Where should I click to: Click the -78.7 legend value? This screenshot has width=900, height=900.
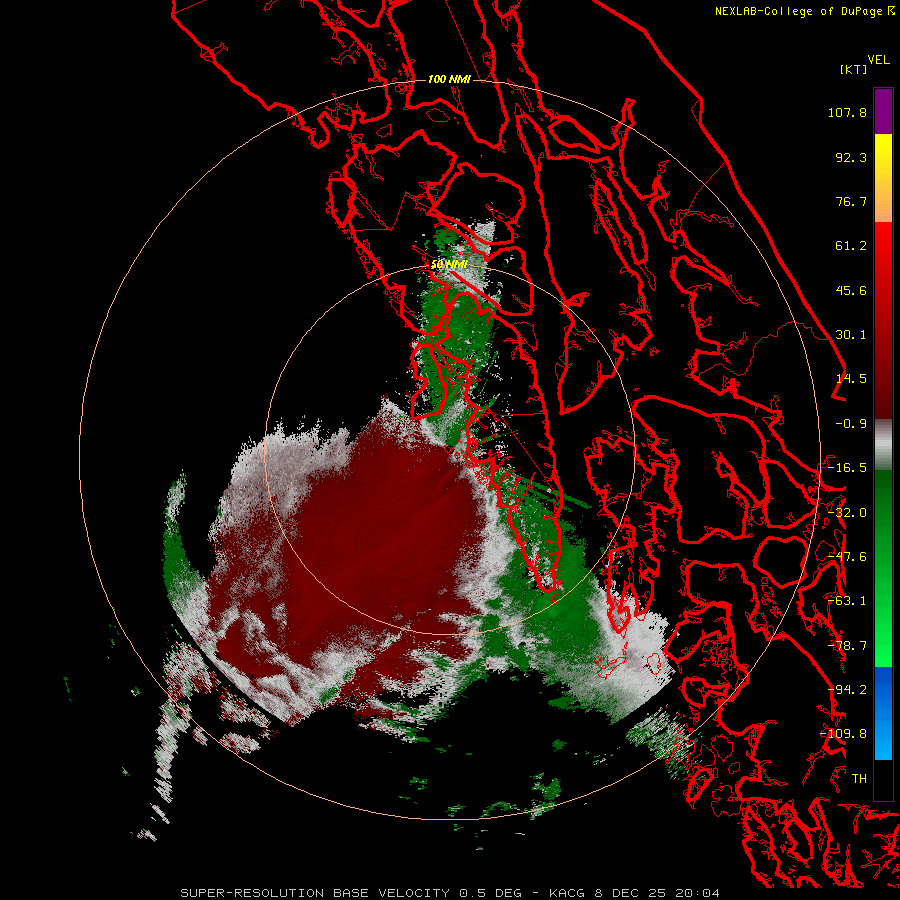[x=847, y=646]
